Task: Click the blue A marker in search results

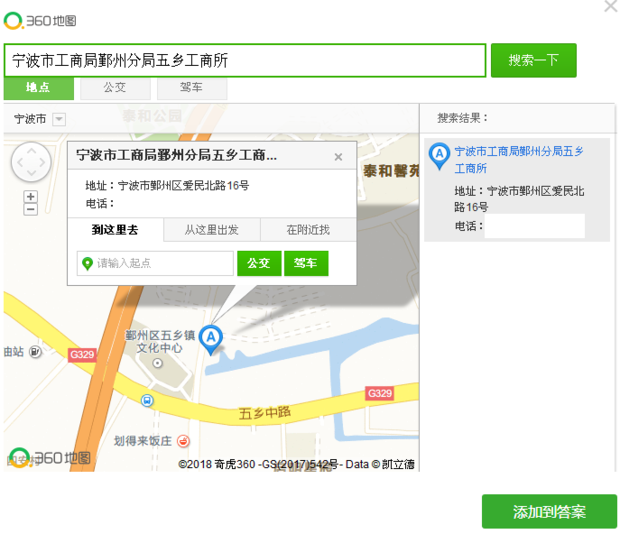Action: tap(439, 156)
